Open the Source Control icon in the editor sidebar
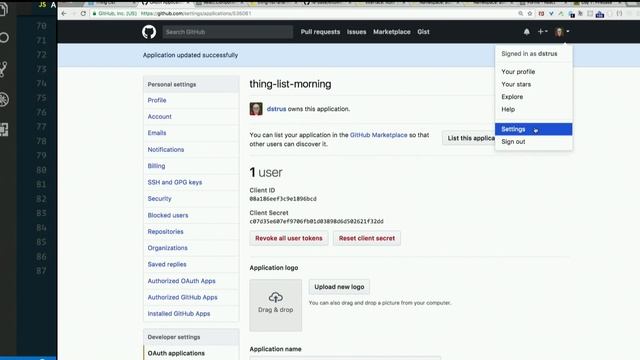Image resolution: width=640 pixels, height=360 pixels. coord(4,69)
